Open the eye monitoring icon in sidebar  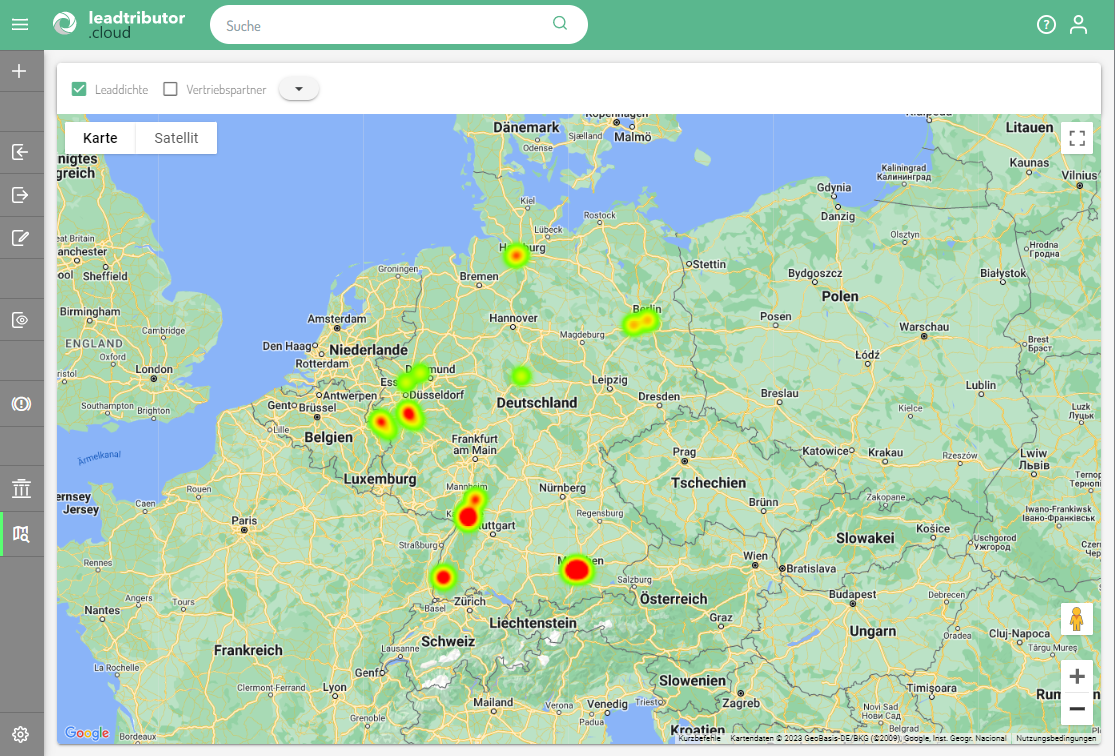click(x=20, y=320)
